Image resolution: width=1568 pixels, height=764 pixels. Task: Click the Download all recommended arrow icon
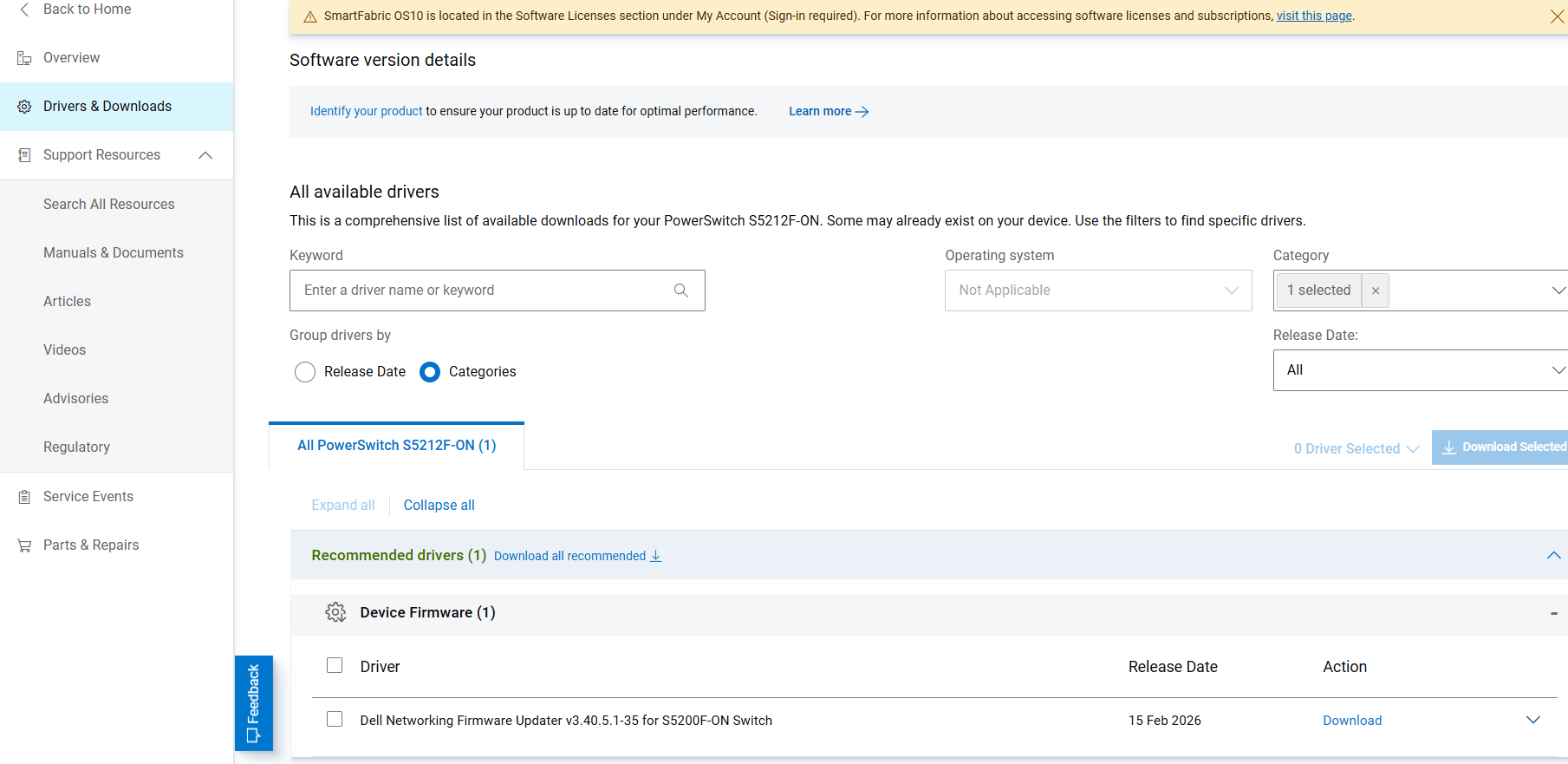click(x=656, y=556)
